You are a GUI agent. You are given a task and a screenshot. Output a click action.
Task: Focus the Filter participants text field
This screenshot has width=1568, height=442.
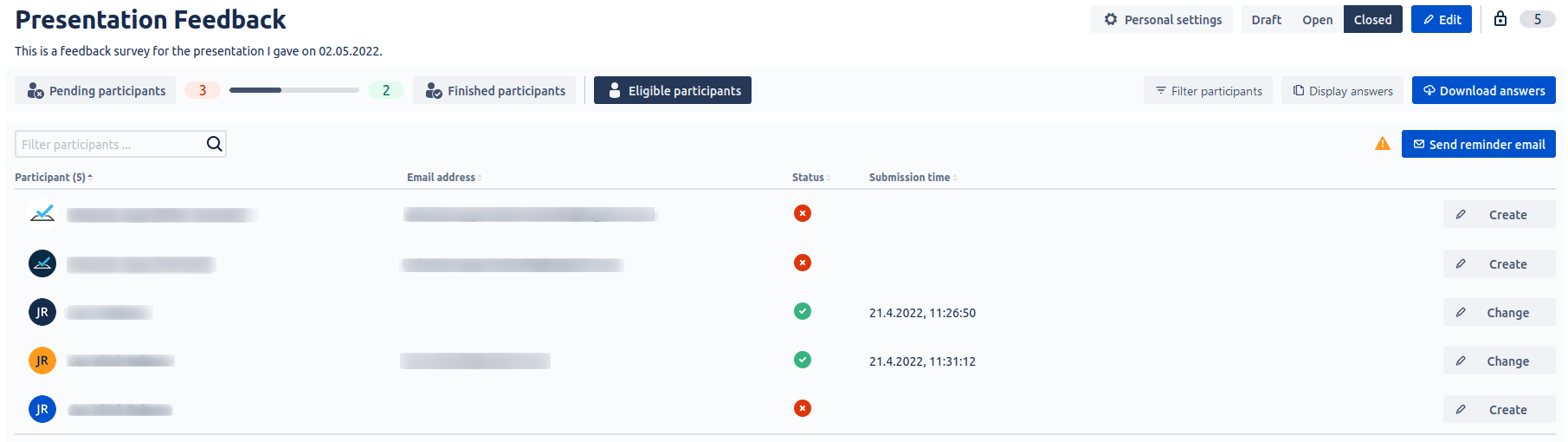[108, 144]
